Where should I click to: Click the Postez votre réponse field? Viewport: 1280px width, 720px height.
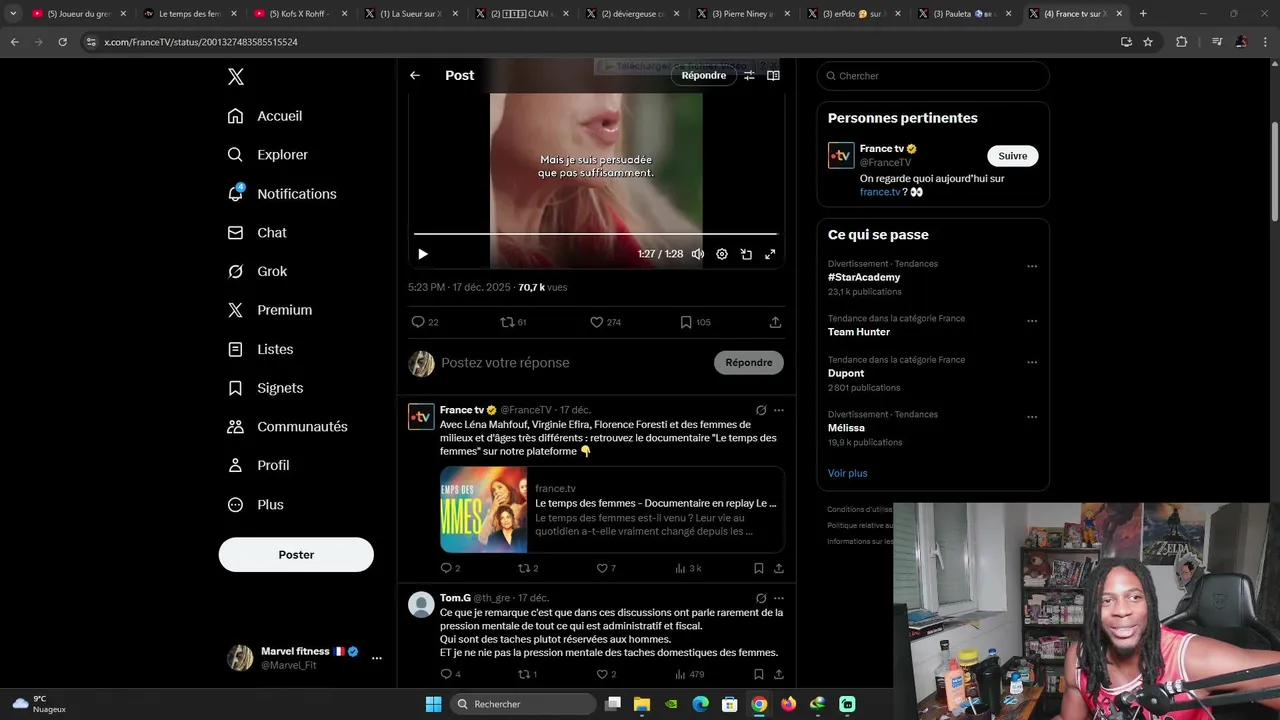click(x=572, y=363)
